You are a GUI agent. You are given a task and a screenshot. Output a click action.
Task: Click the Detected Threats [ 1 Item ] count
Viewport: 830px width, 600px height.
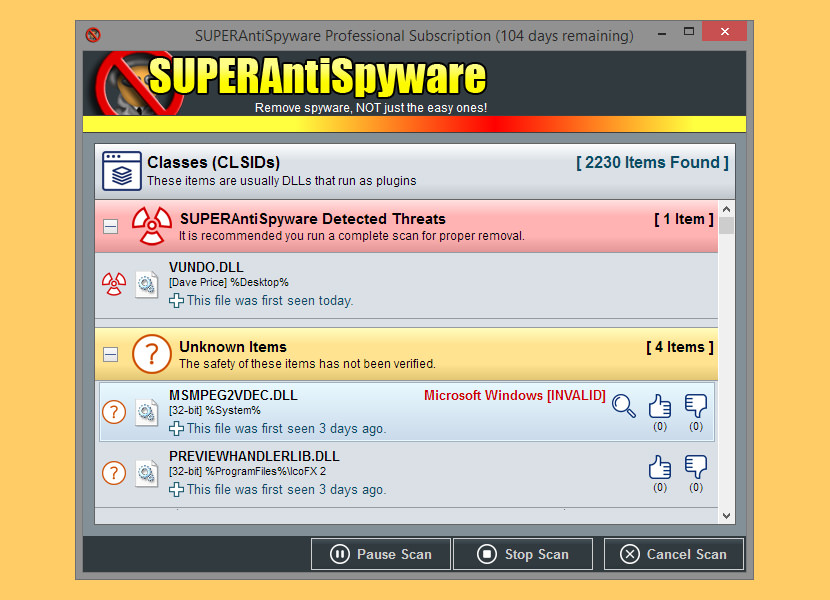pos(683,219)
